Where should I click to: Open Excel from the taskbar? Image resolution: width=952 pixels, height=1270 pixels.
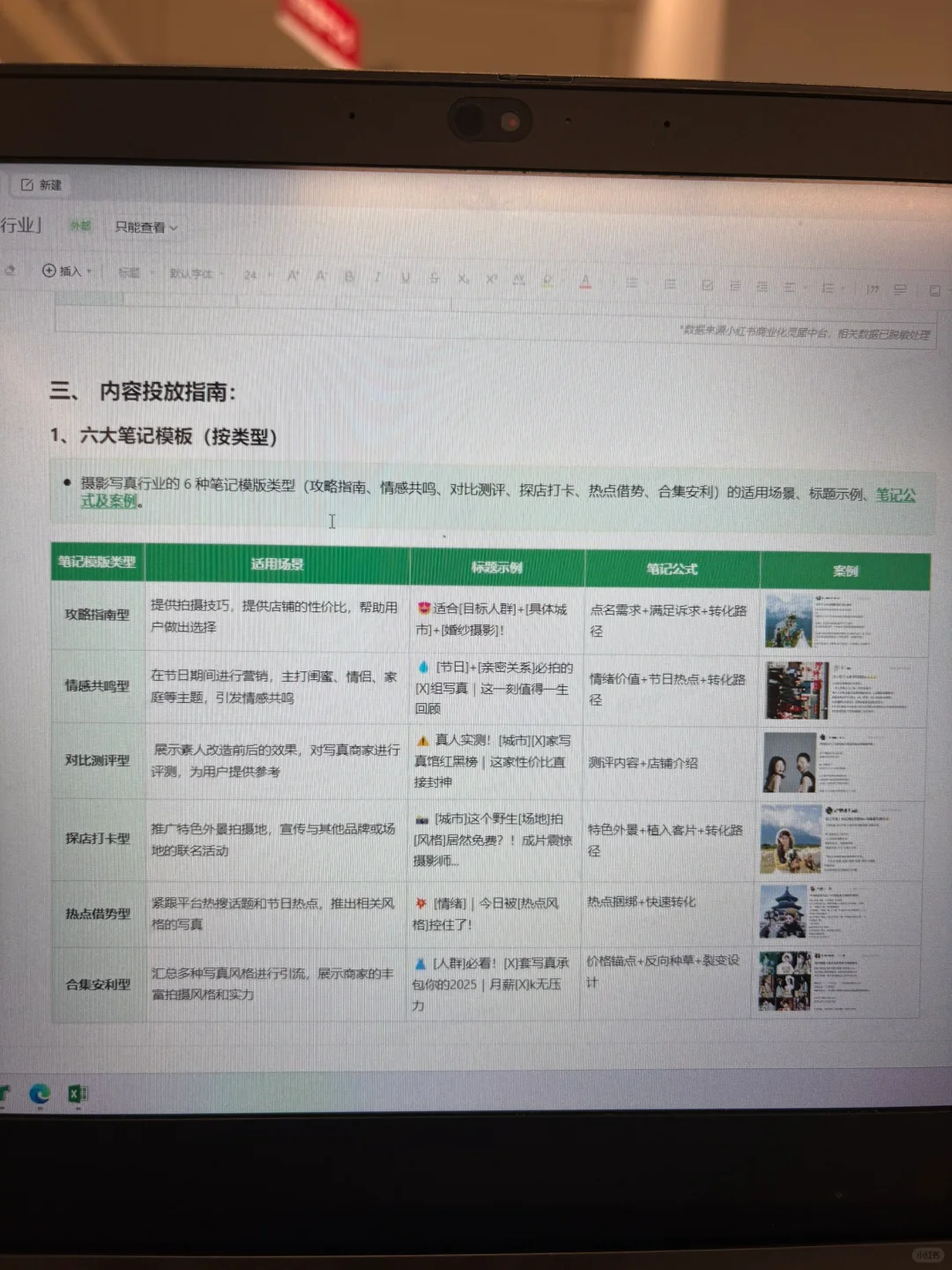(78, 1094)
